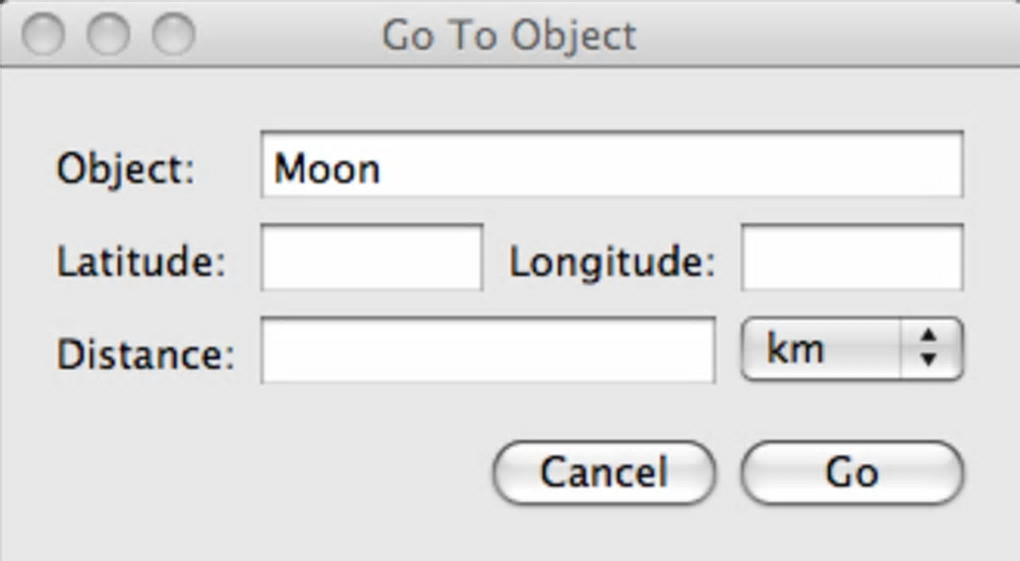
Task: Click the km text in units popup
Action: (796, 350)
